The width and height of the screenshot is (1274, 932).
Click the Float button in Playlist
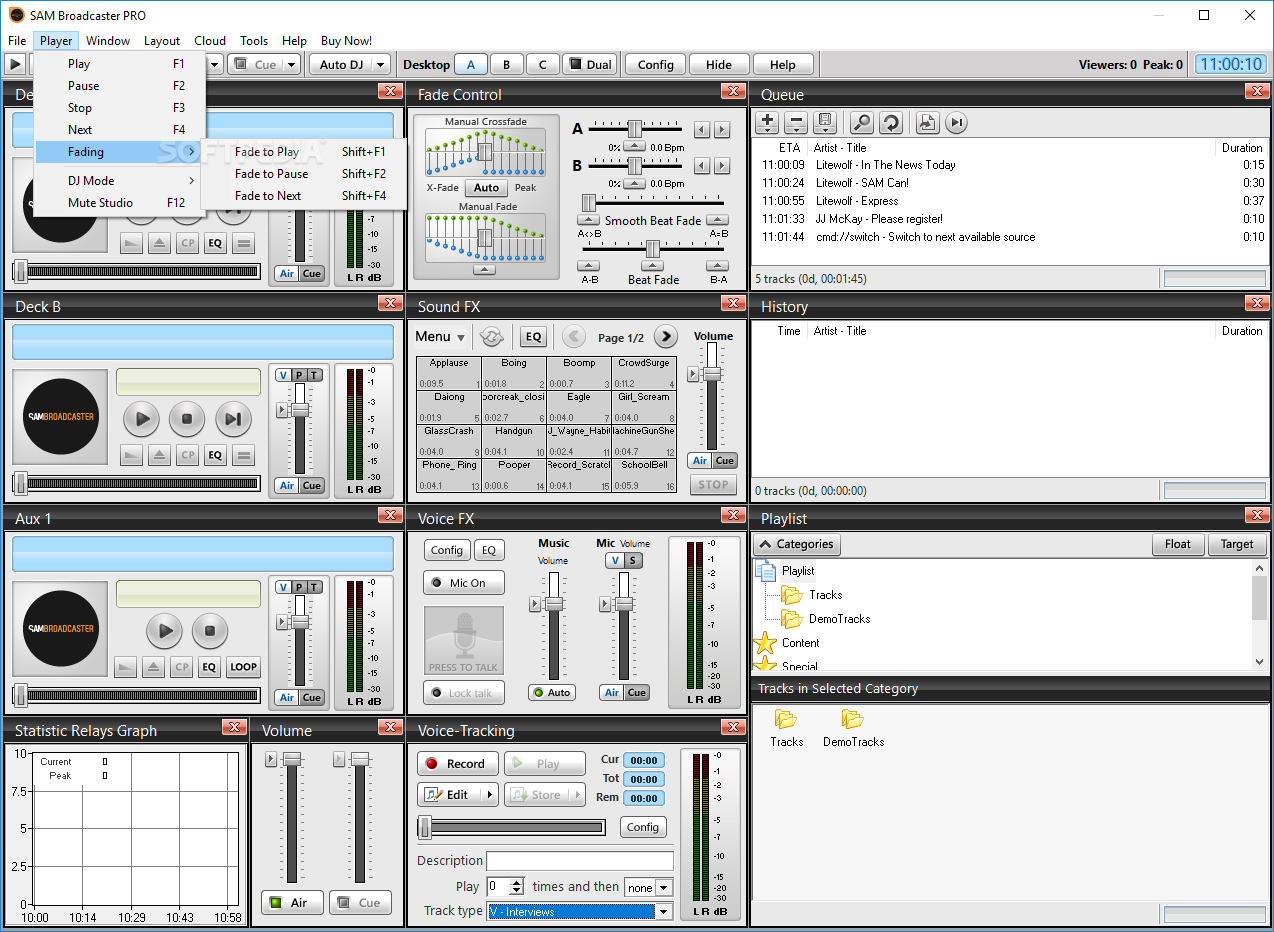click(x=1178, y=544)
